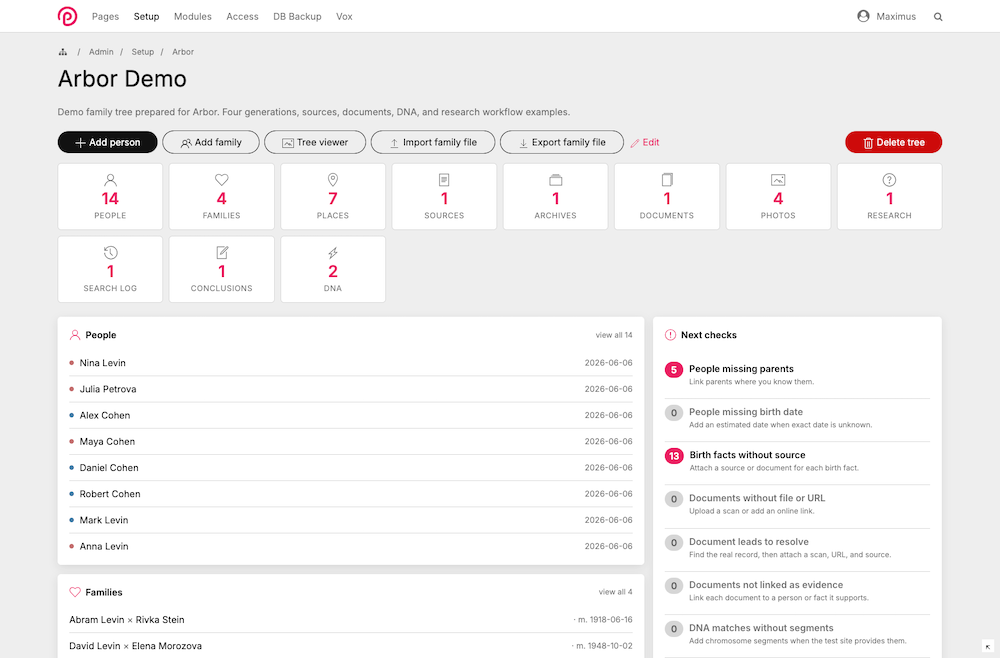1000x658 pixels.
Task: Open the Photos stat card
Action: pos(778,196)
